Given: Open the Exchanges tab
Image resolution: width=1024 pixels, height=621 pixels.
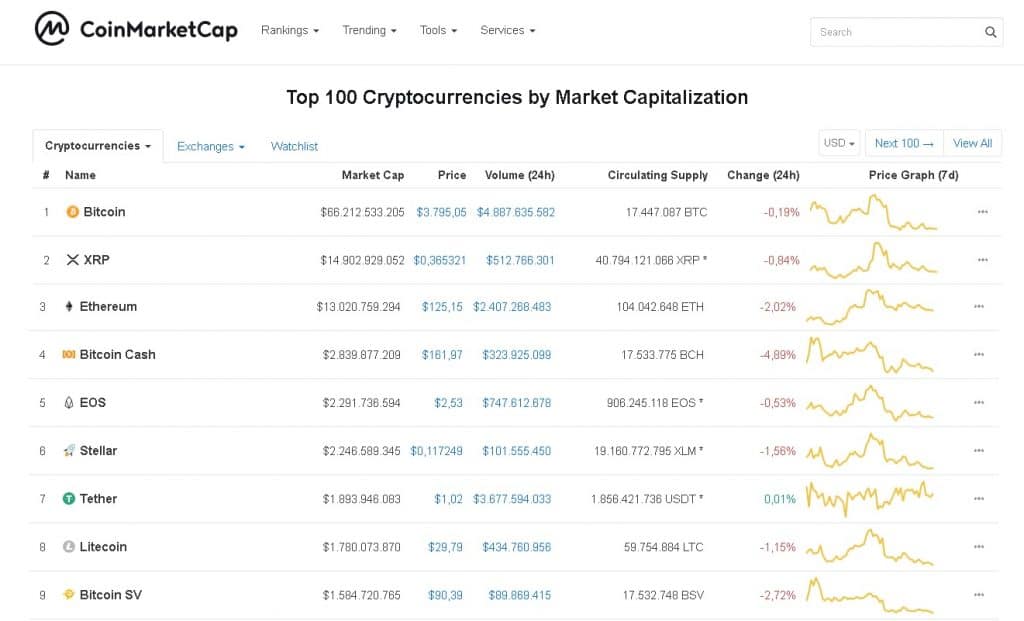Looking at the screenshot, I should coord(210,146).
